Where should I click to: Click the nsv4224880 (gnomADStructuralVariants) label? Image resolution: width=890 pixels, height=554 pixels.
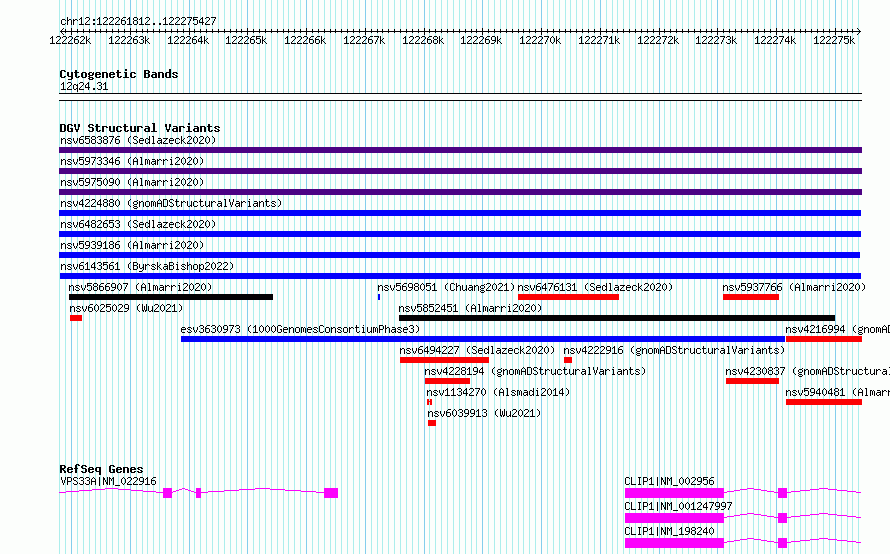[171, 203]
